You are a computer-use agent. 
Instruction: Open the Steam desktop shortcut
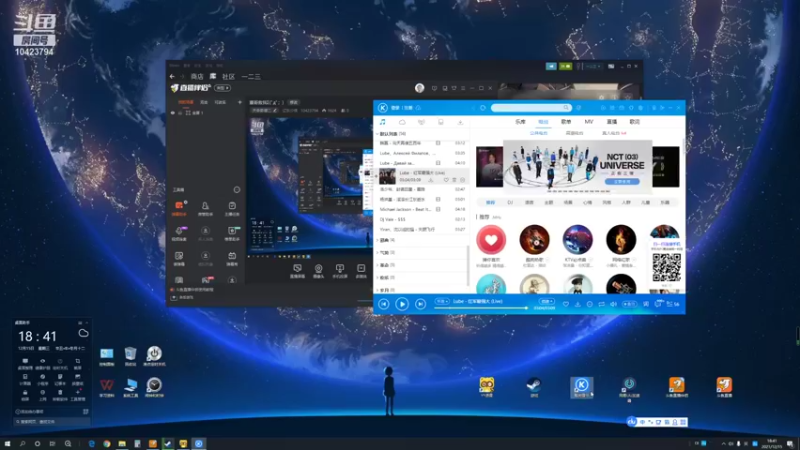[x=534, y=387]
